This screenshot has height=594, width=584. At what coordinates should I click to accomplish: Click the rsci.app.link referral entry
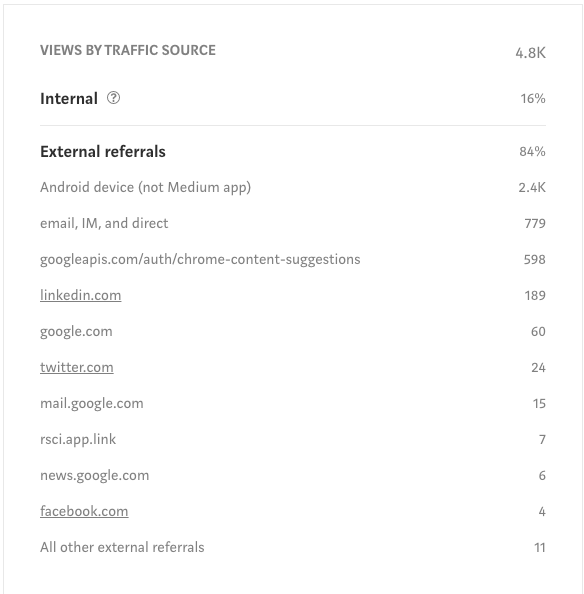(78, 439)
